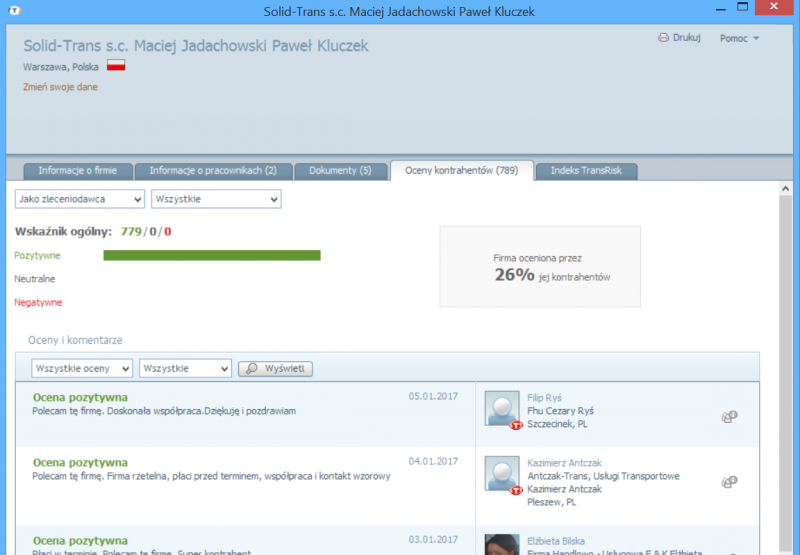Click the Wyświetl button

[276, 368]
